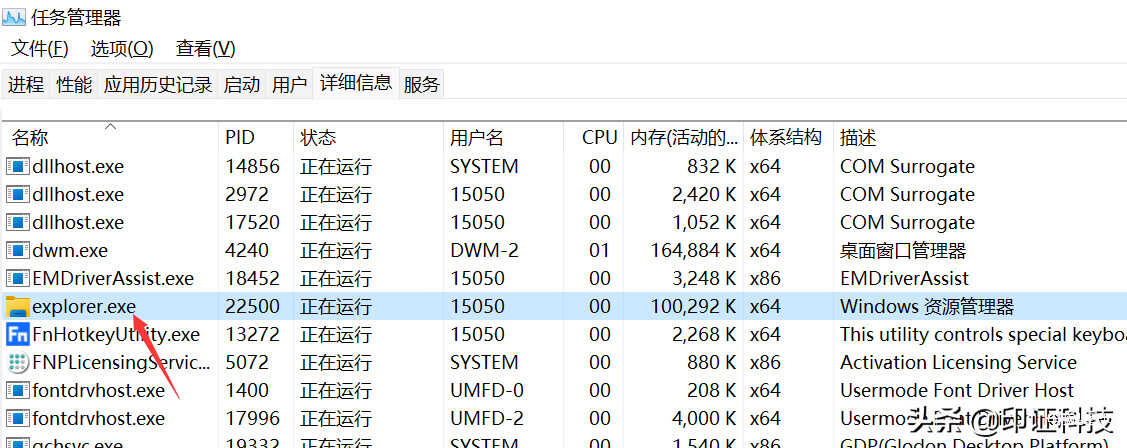The height and width of the screenshot is (448, 1127).
Task: Click the Activation Licensing Service description
Action: pos(958,363)
